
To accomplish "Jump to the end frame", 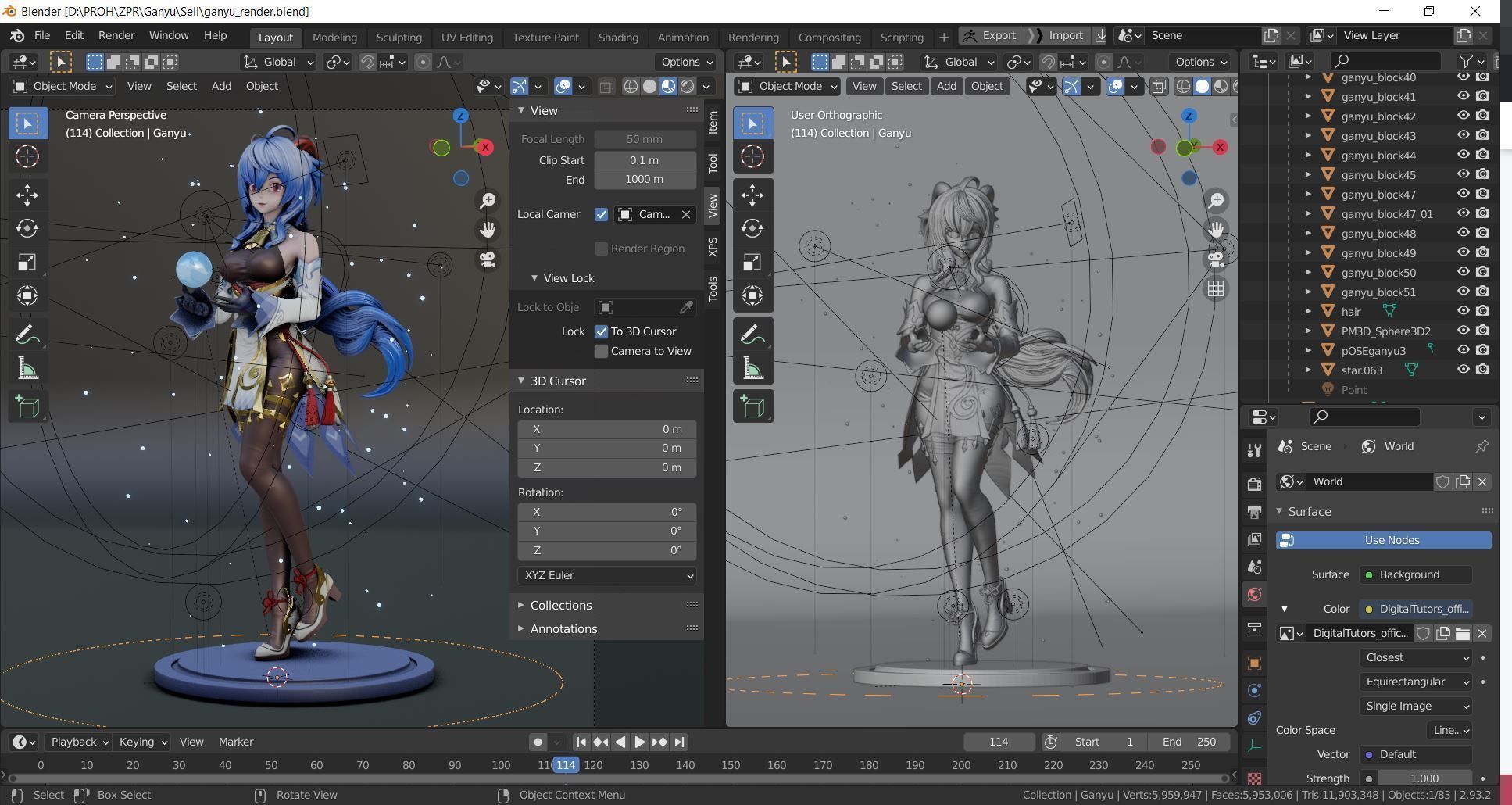I will pos(679,742).
